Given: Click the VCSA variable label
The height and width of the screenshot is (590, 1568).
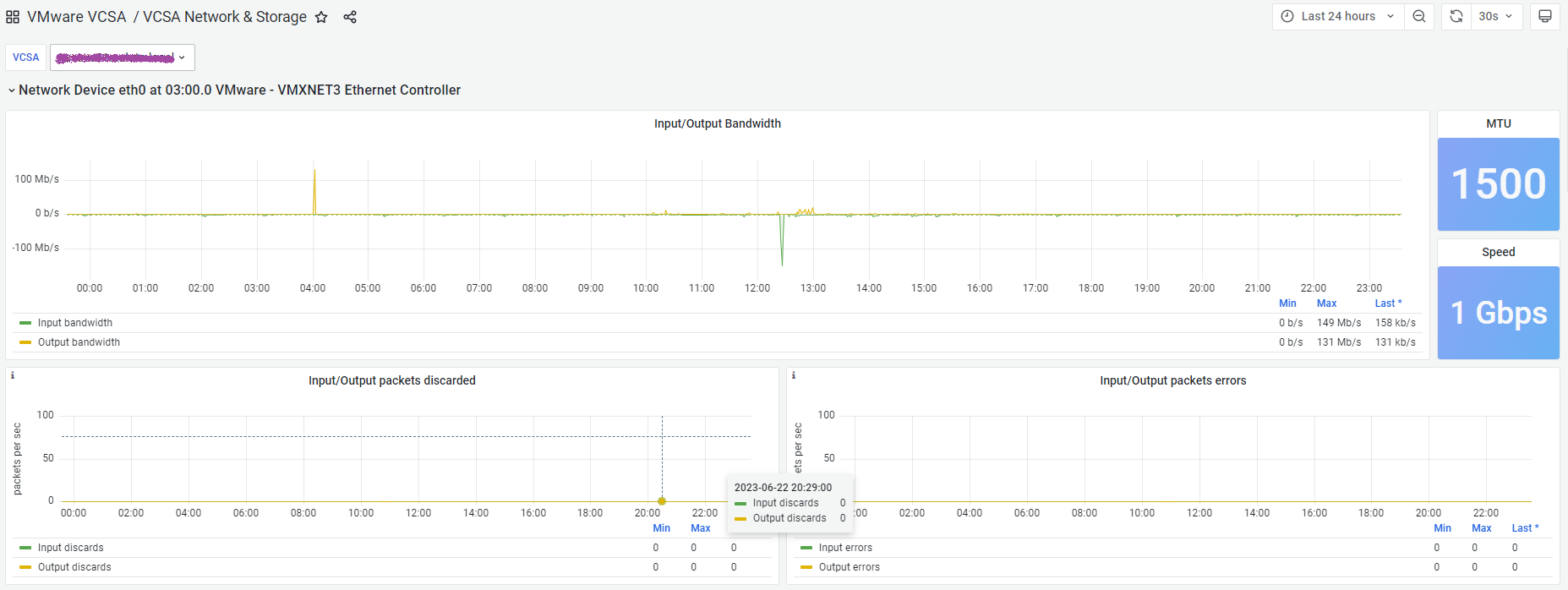Looking at the screenshot, I should [26, 57].
